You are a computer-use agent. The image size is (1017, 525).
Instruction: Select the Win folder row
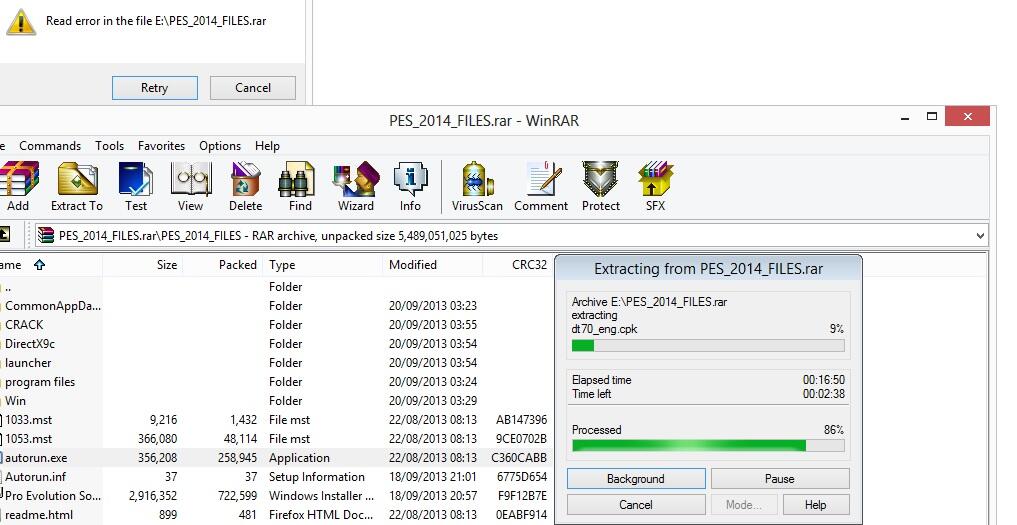[276, 400]
